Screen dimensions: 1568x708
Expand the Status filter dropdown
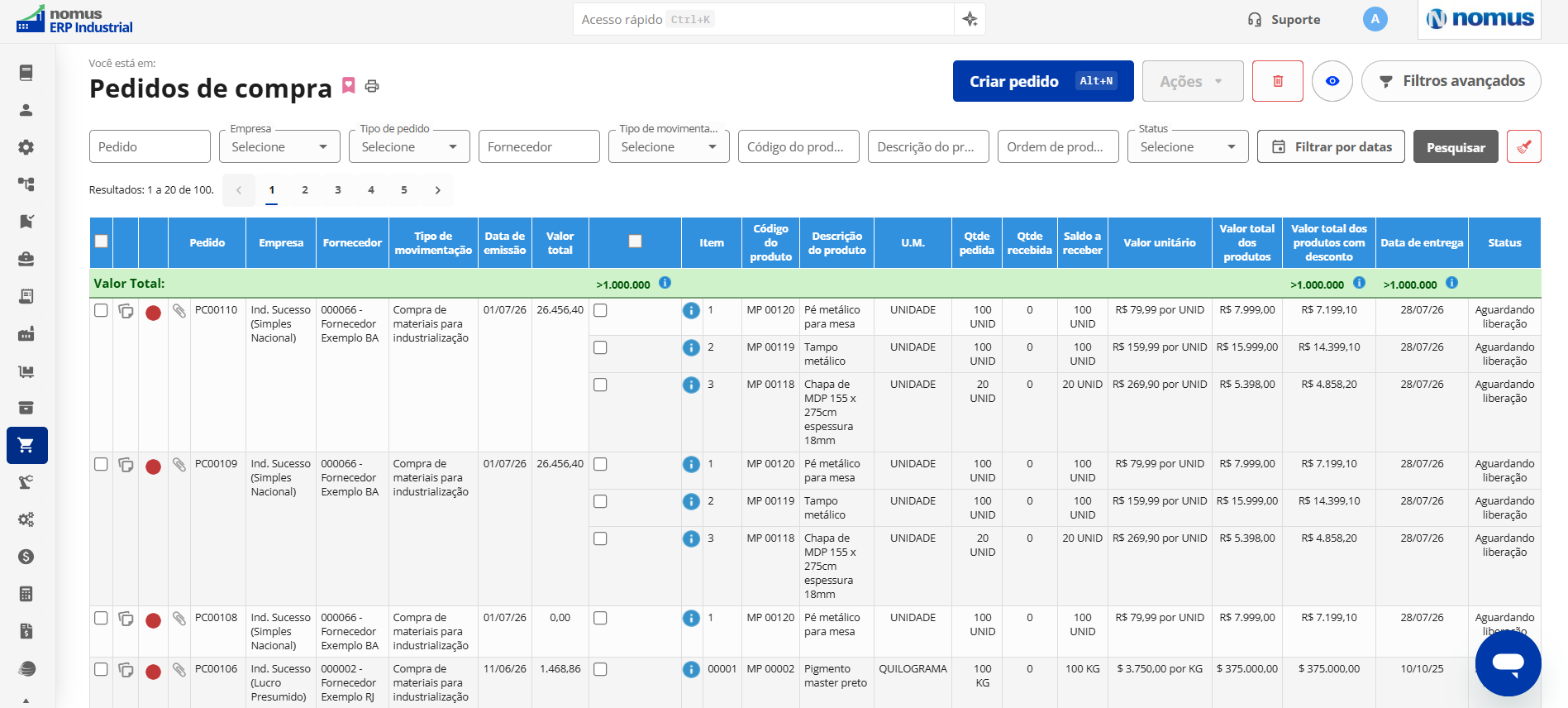click(x=1188, y=146)
